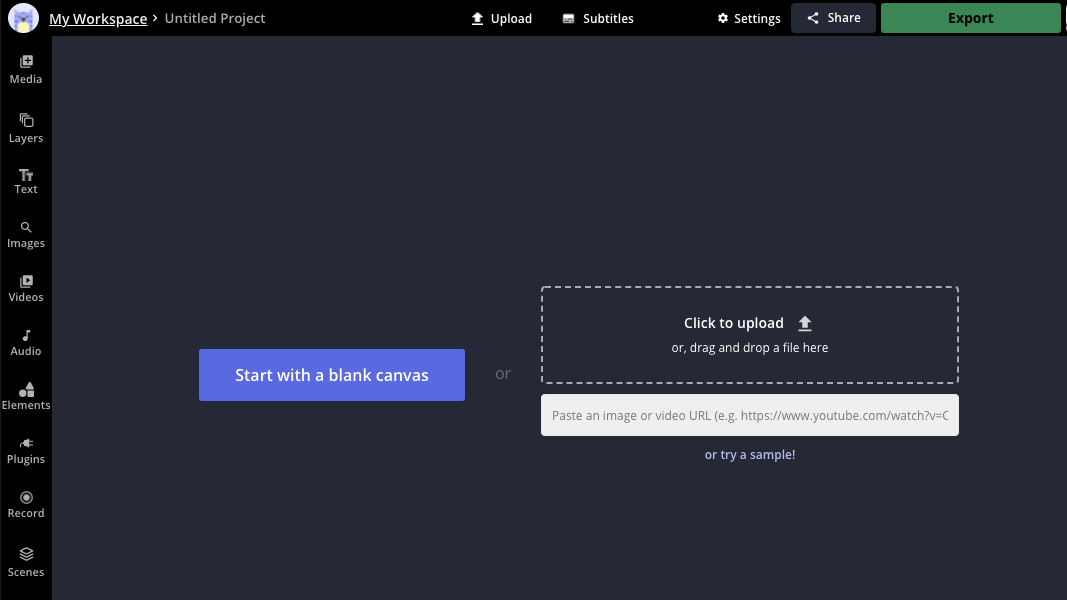Viewport: 1067px width, 600px height.
Task: Open the Images panel
Action: tap(25, 233)
